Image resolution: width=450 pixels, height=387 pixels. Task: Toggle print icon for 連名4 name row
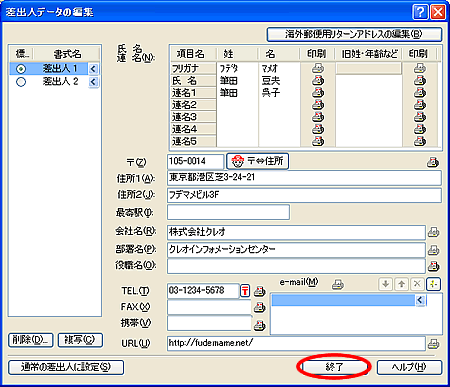[318, 129]
